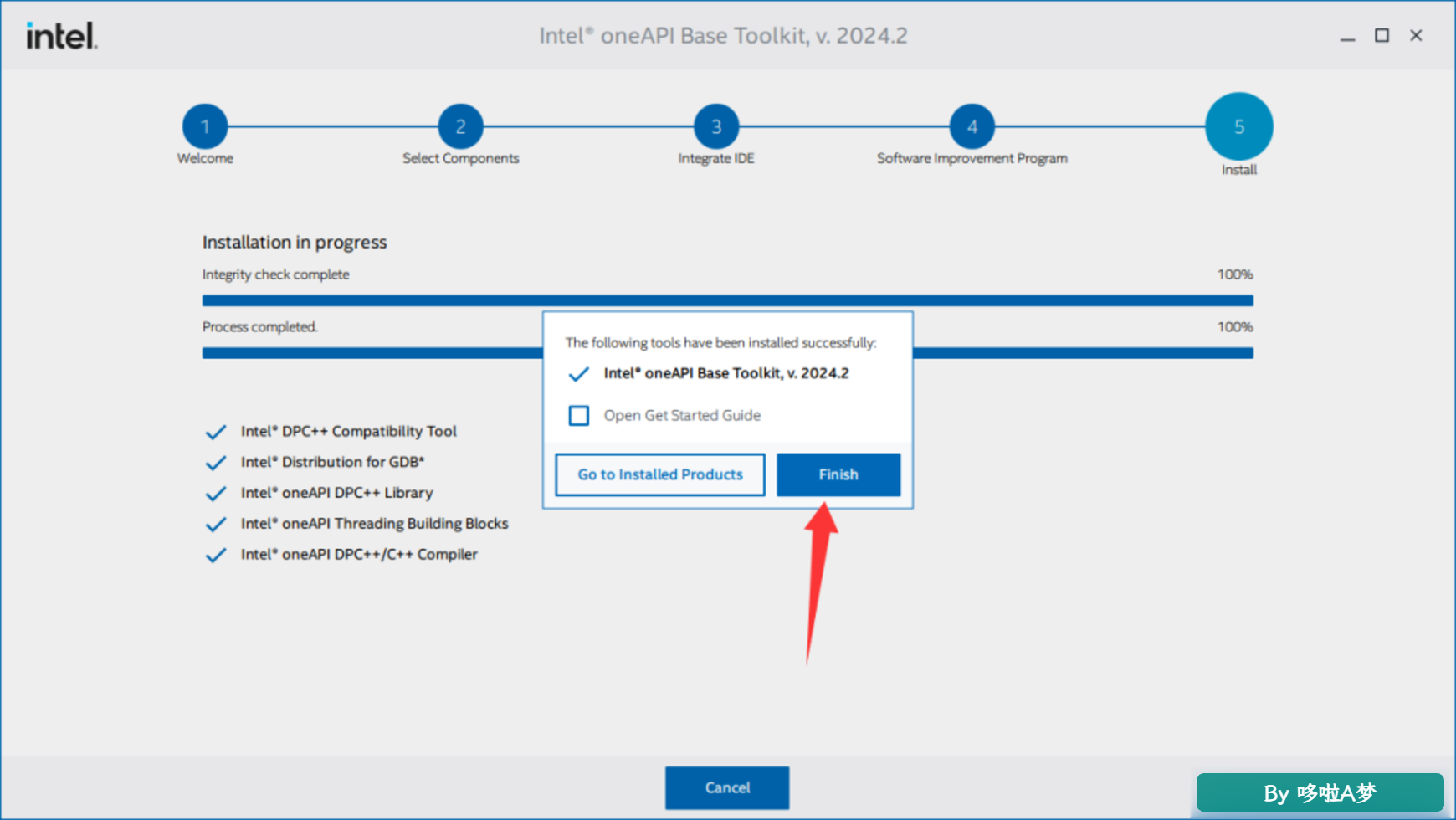Image resolution: width=1456 pixels, height=820 pixels.
Task: Click 'Intel Distribution for GDB' text
Action: tap(332, 462)
